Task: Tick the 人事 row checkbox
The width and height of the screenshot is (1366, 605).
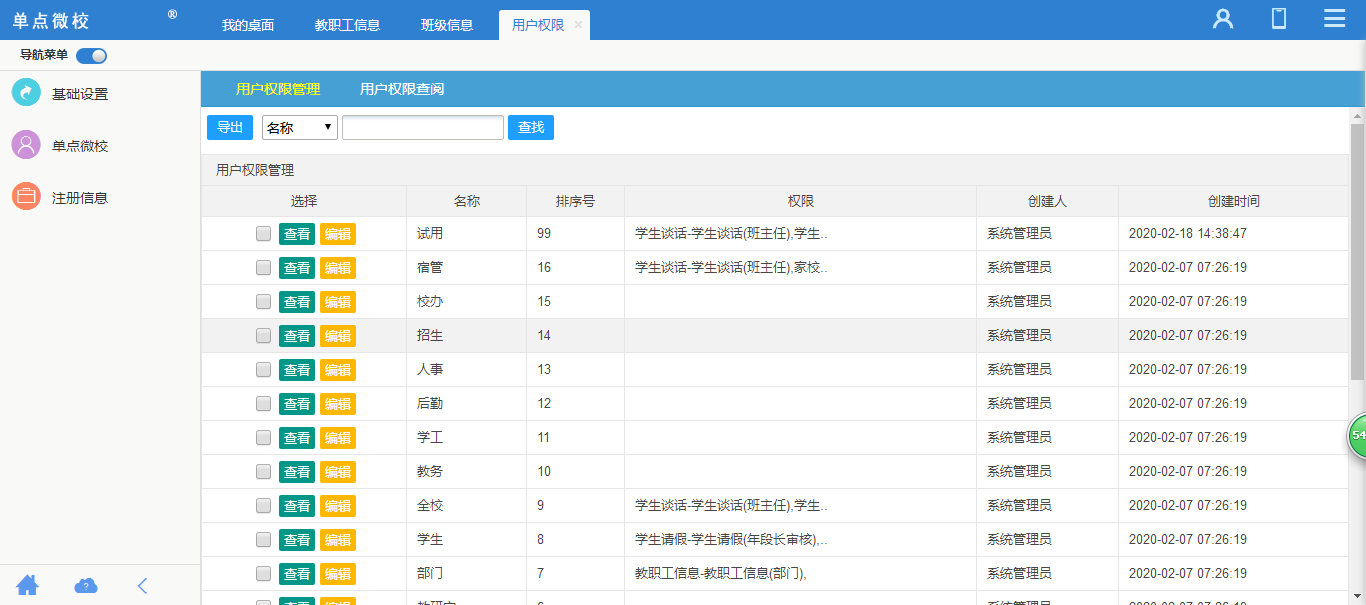Action: tap(263, 370)
